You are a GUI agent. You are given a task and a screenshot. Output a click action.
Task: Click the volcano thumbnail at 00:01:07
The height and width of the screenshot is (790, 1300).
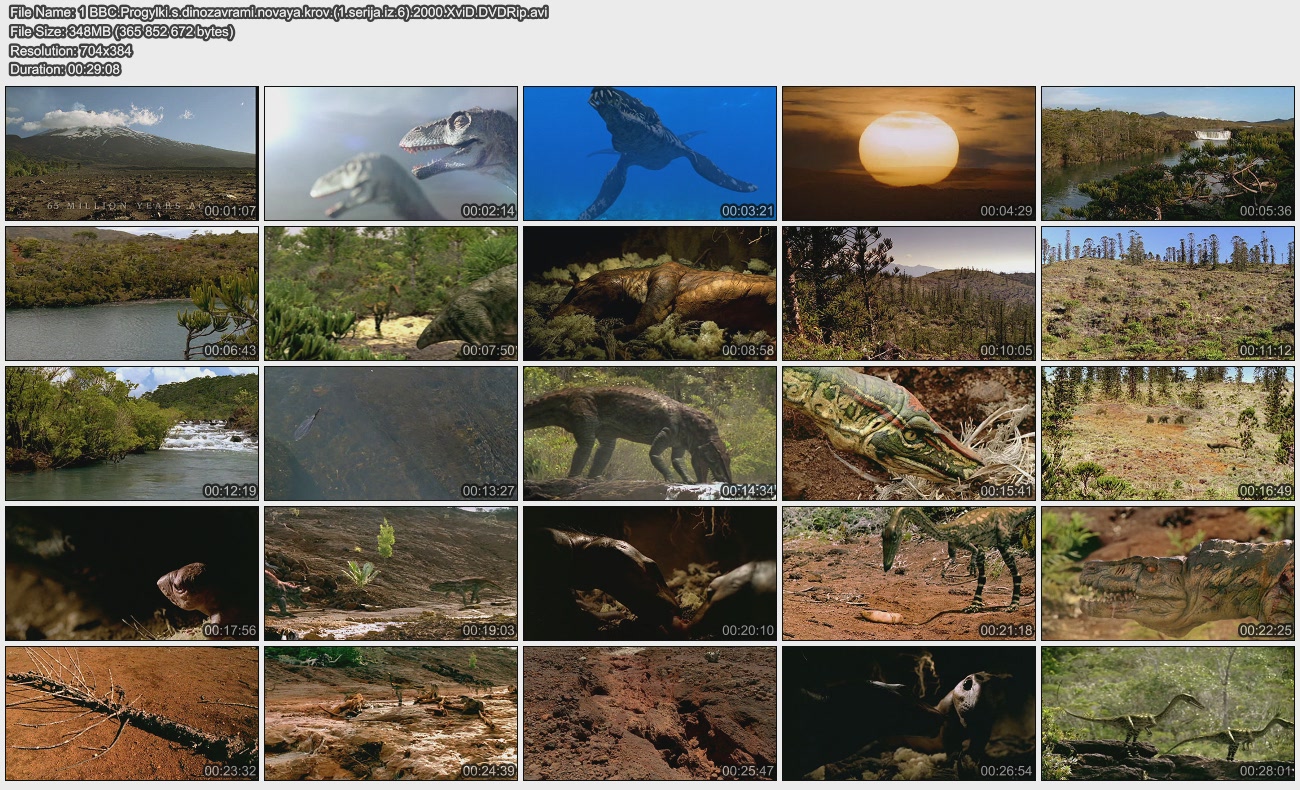pos(131,153)
